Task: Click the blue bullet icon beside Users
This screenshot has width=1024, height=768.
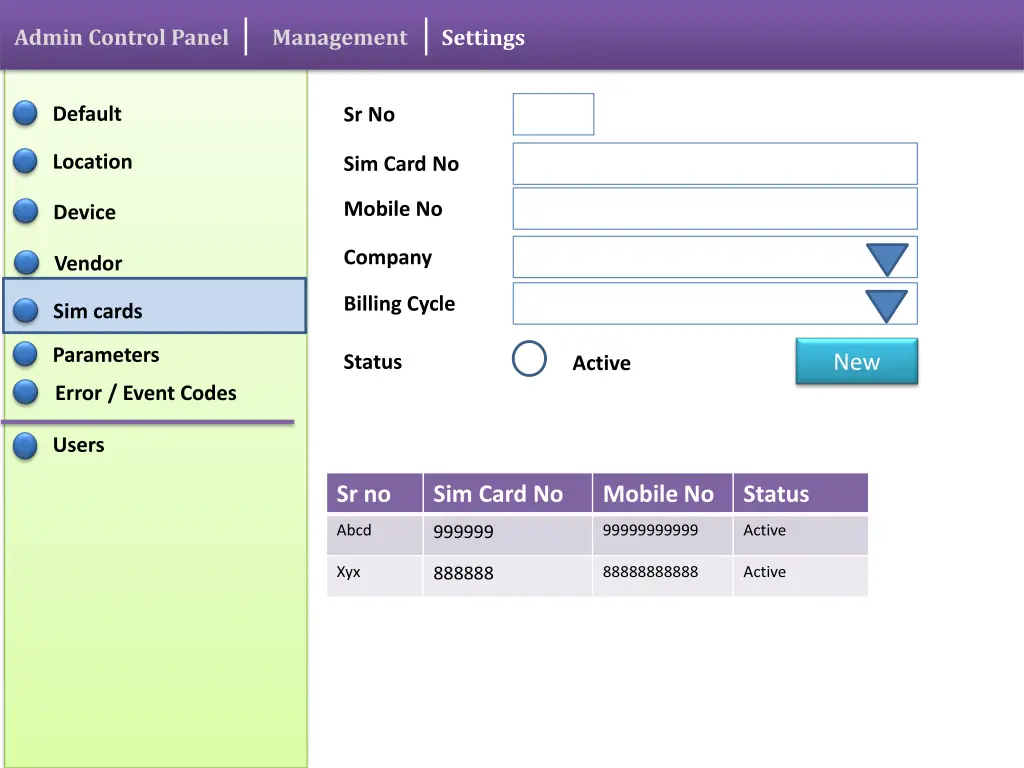Action: pos(25,446)
